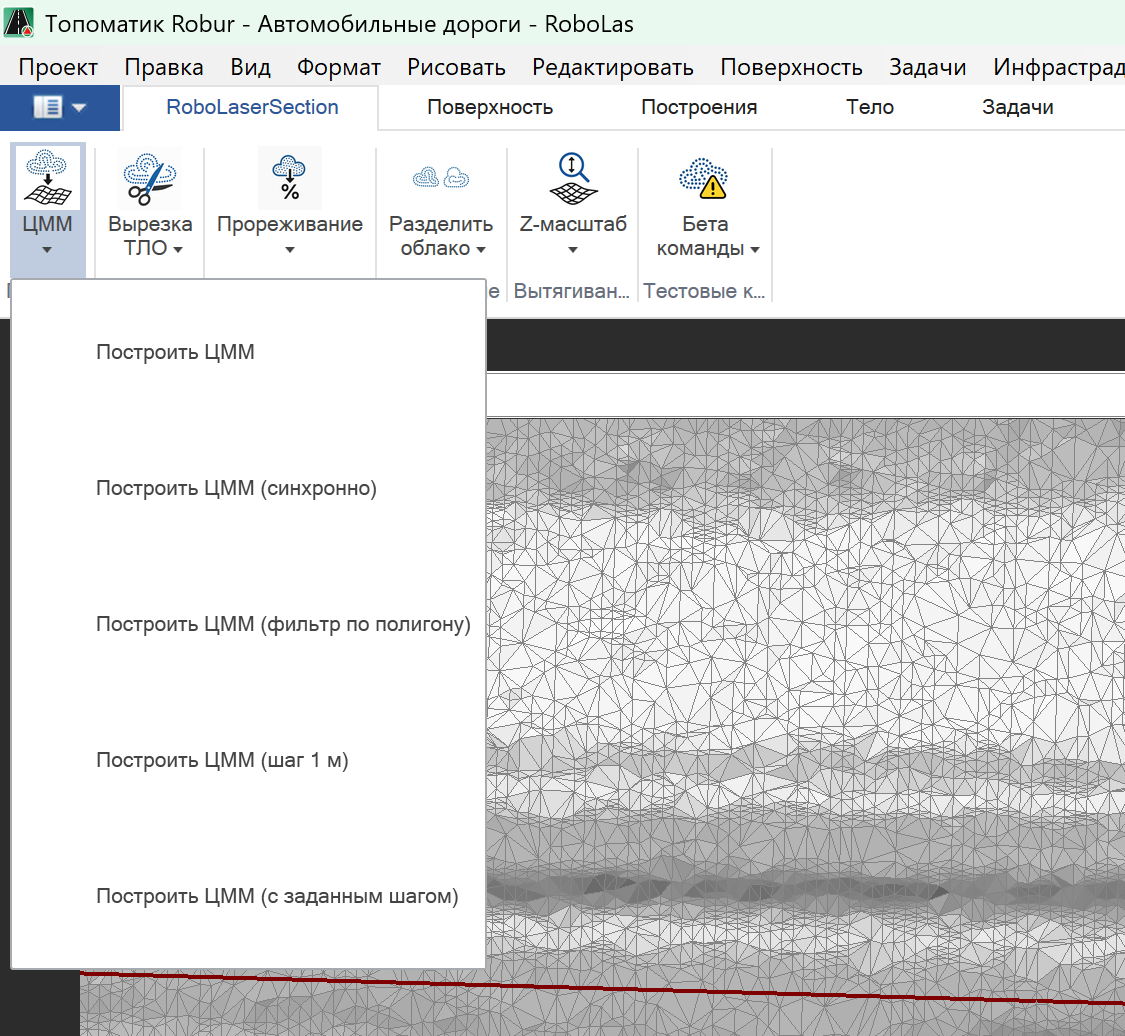Screen dimensions: 1125x1036
Task: Expand the Бета команды dropdown arrow
Action: (755, 250)
